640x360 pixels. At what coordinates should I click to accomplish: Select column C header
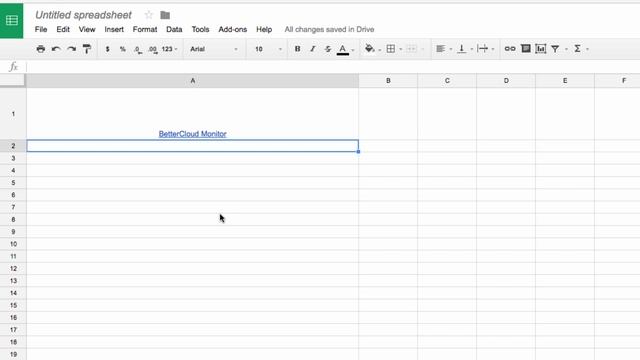pos(447,81)
